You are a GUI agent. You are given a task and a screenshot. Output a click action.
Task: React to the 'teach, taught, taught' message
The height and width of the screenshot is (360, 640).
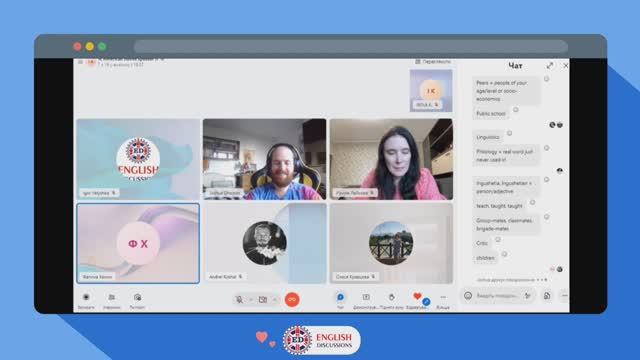[x=532, y=202]
